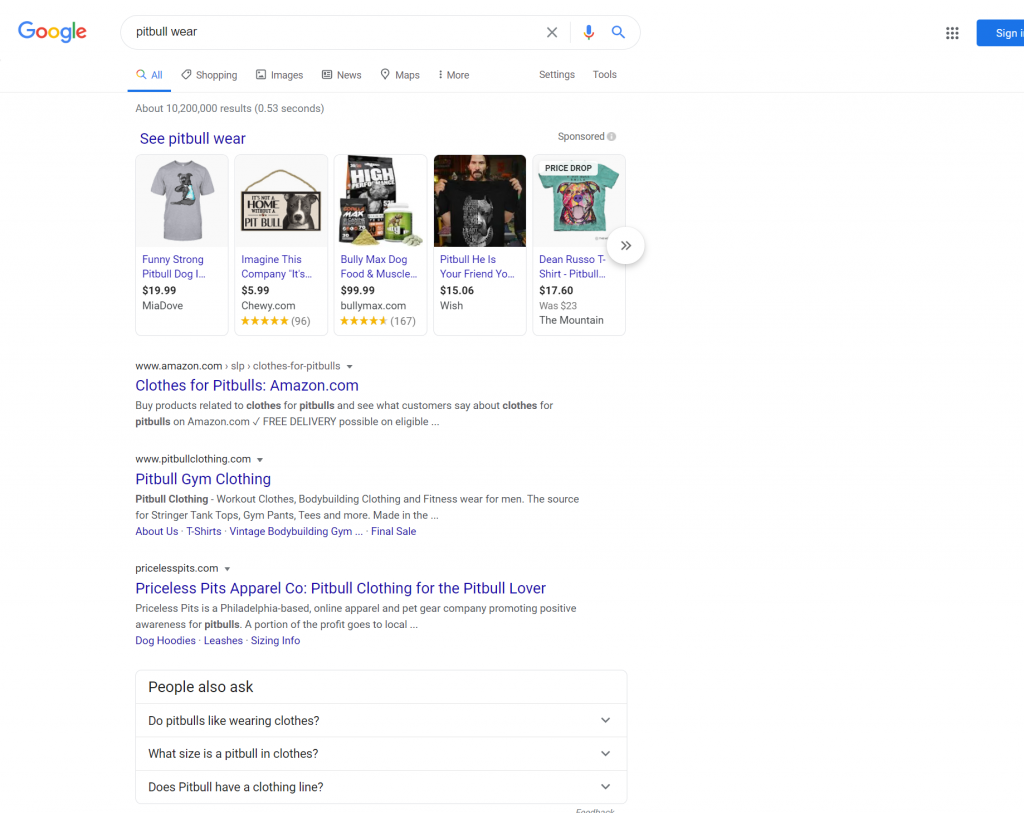
Task: Clear the search box with X icon
Action: [552, 32]
